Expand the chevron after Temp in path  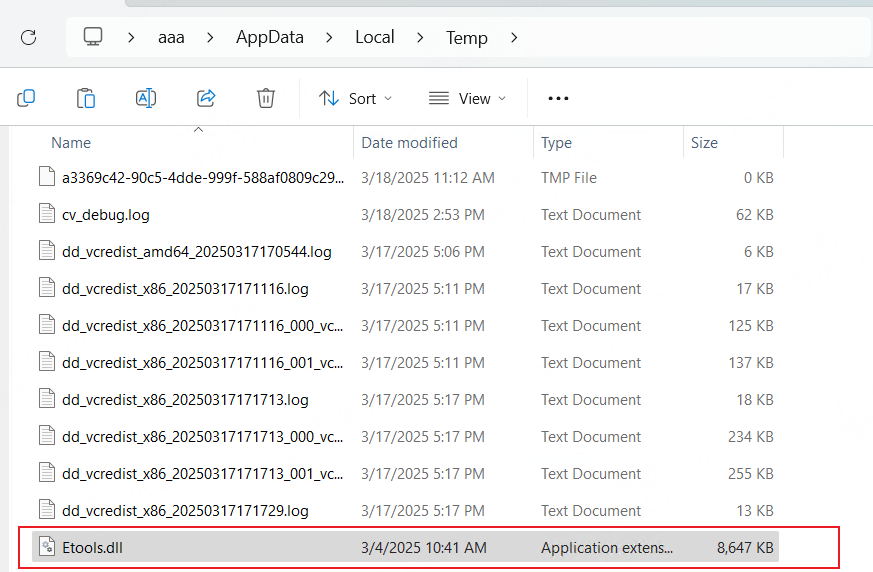[x=514, y=38]
